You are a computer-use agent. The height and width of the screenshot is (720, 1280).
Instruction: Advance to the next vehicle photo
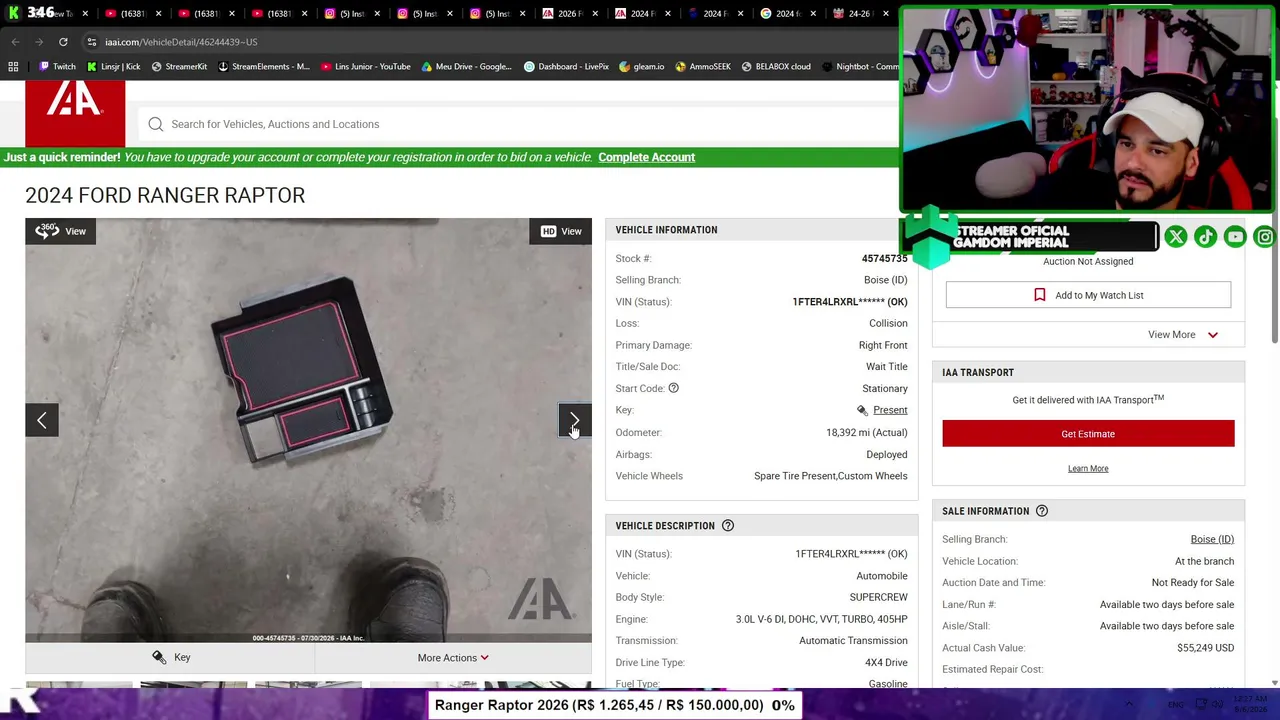575,420
